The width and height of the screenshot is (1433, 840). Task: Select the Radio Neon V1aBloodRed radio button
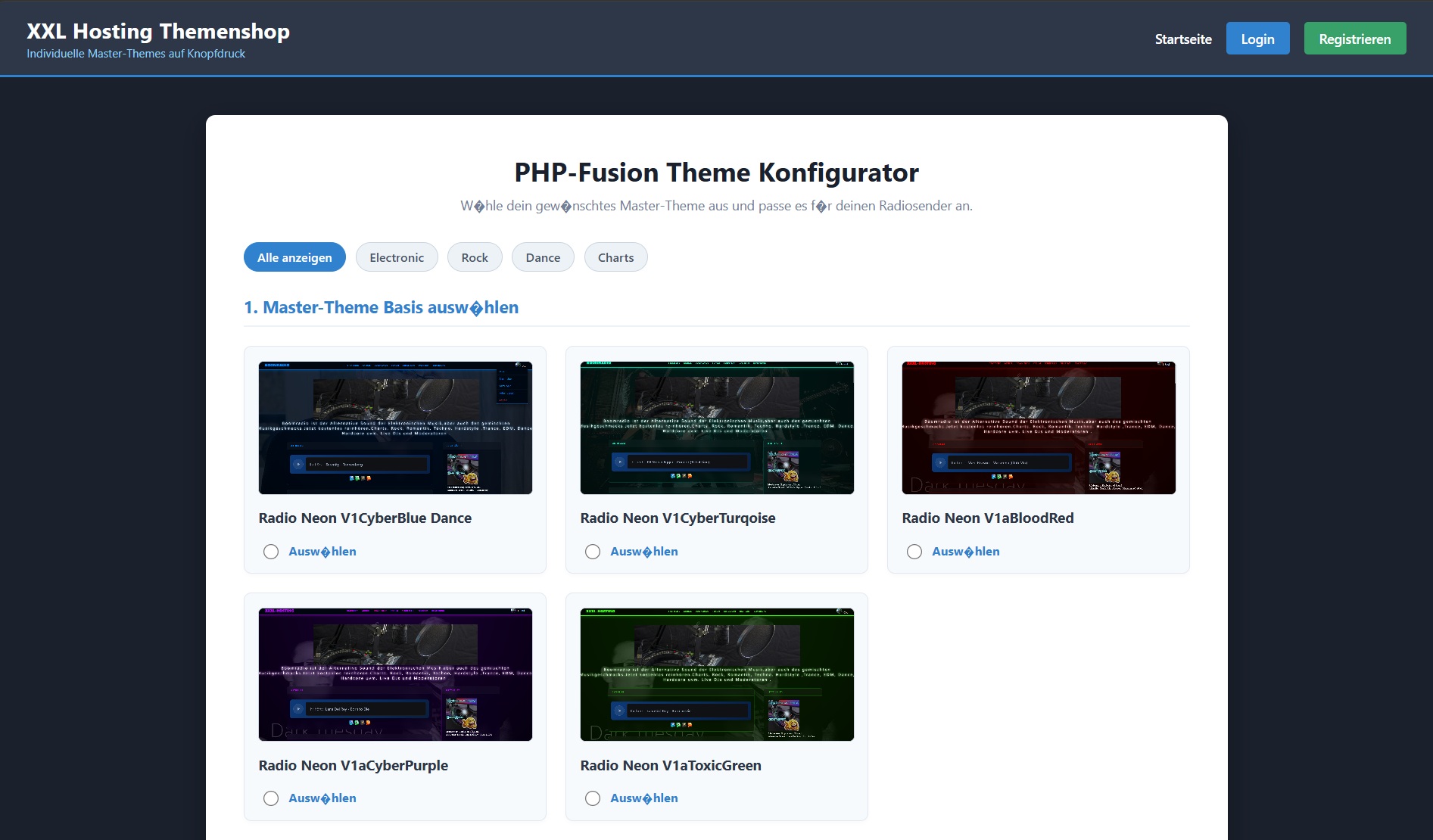click(914, 552)
